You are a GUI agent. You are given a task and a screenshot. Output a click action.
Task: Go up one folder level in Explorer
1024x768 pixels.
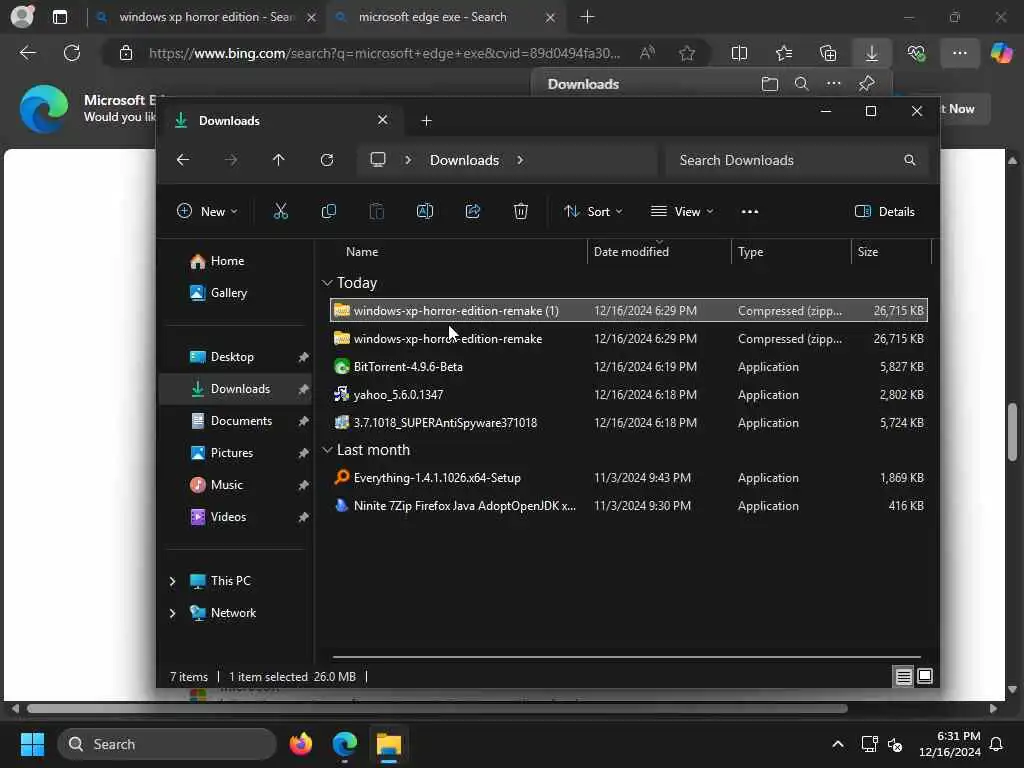tap(278, 160)
